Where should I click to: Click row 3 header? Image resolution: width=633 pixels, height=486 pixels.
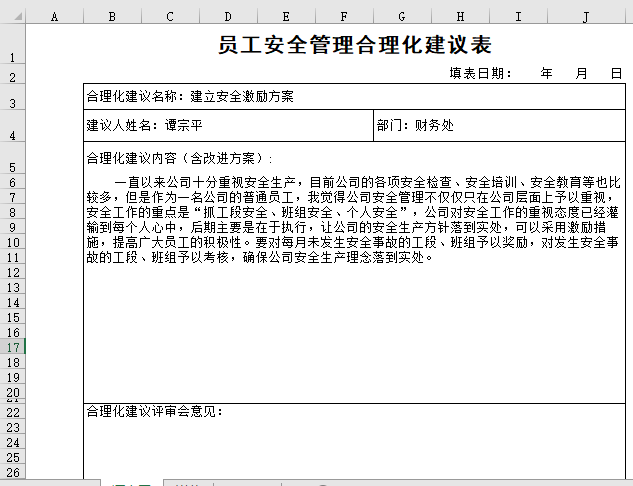(11, 103)
